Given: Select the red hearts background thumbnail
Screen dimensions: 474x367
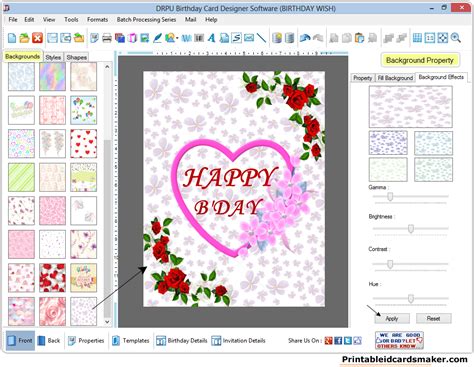Looking at the screenshot, I should pyautogui.click(x=84, y=144).
